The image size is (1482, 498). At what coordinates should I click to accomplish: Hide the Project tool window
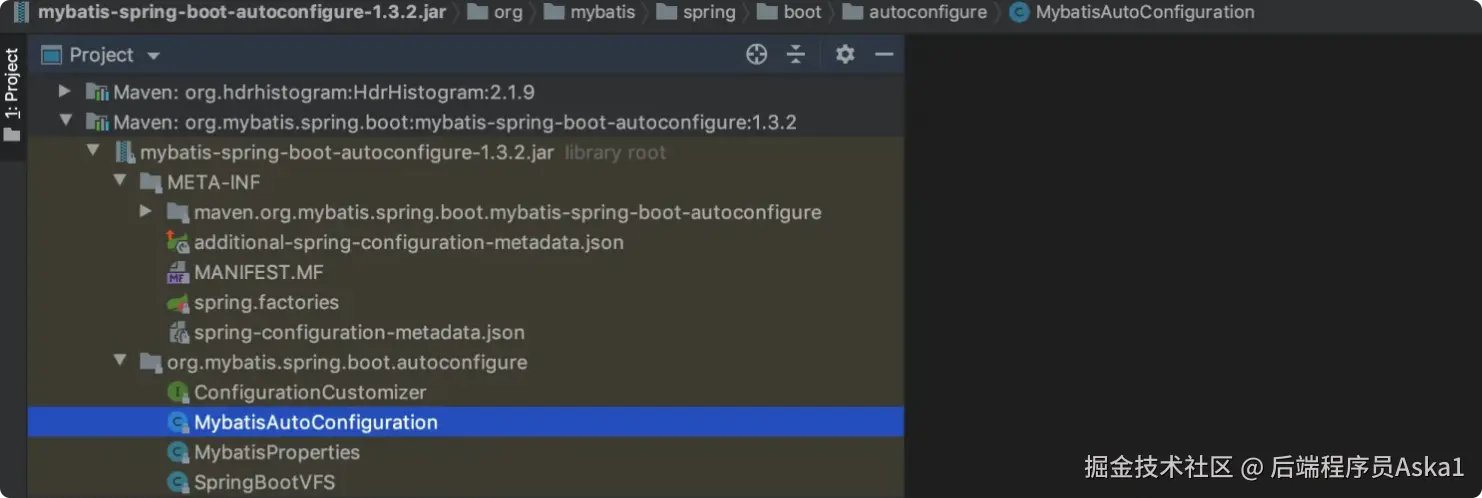[x=884, y=55]
